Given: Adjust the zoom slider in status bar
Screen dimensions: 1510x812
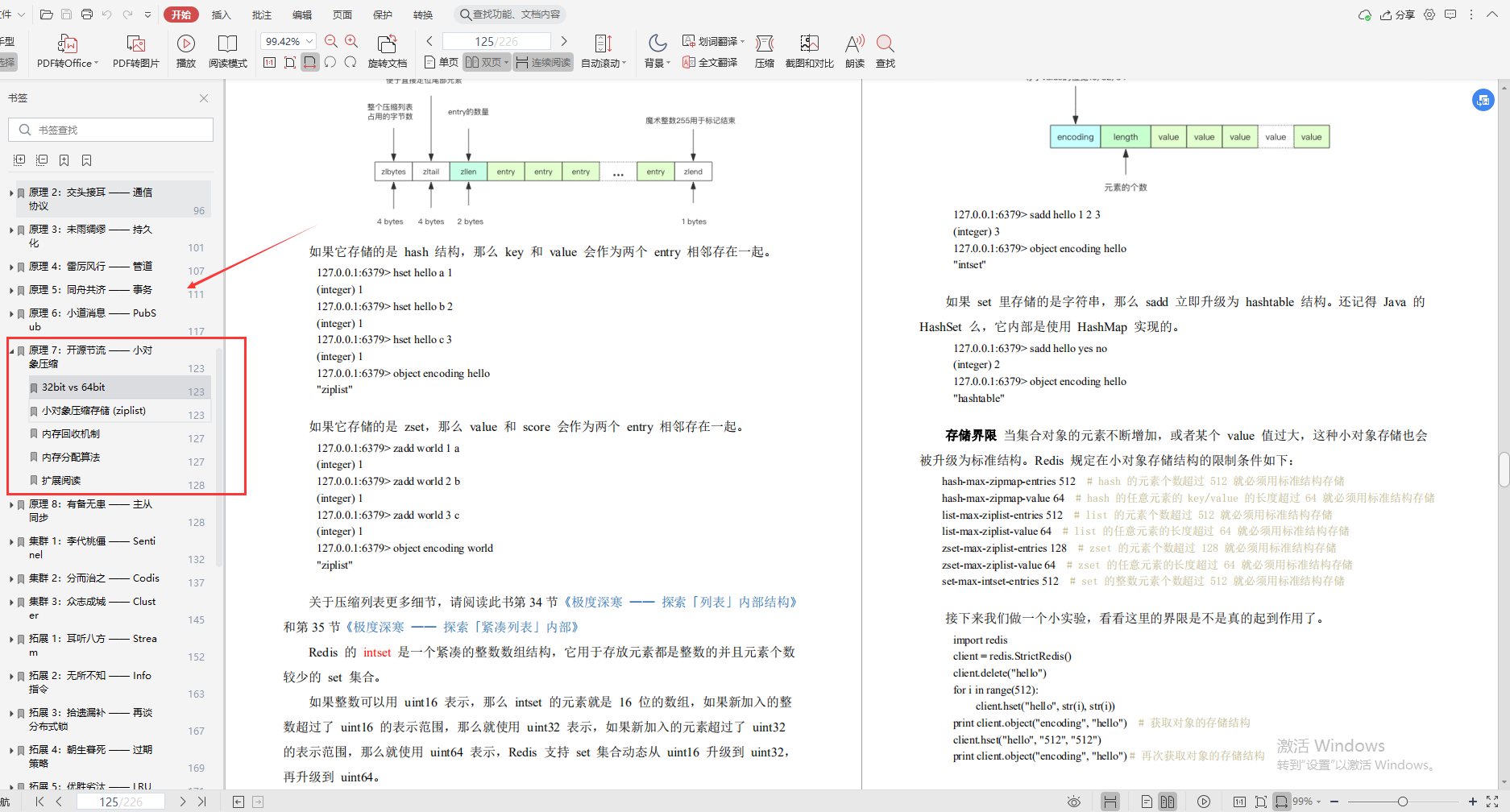Looking at the screenshot, I should coord(1403,802).
